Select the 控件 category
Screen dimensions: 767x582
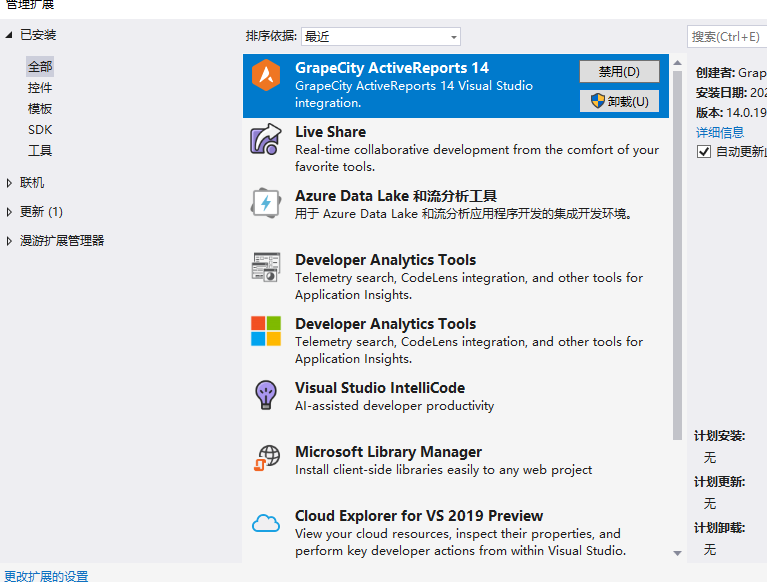(40, 88)
